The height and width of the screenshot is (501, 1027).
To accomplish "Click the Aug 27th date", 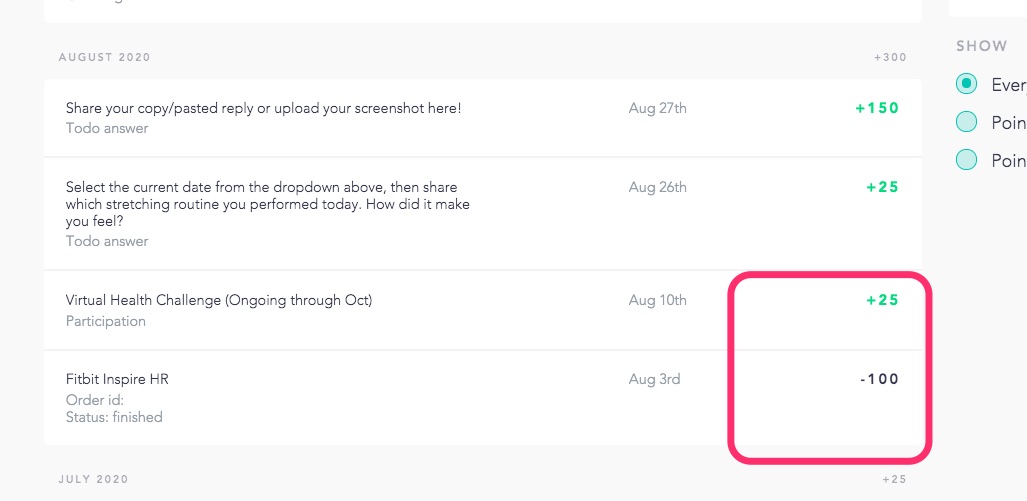I will (658, 109).
